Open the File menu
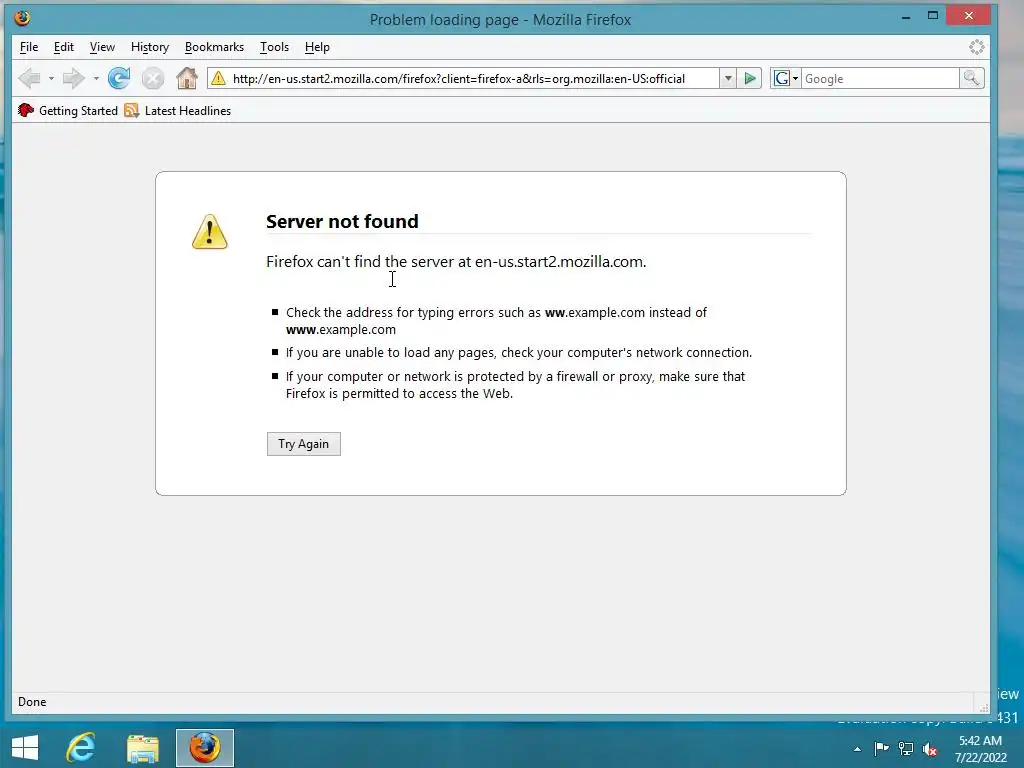 (29, 47)
